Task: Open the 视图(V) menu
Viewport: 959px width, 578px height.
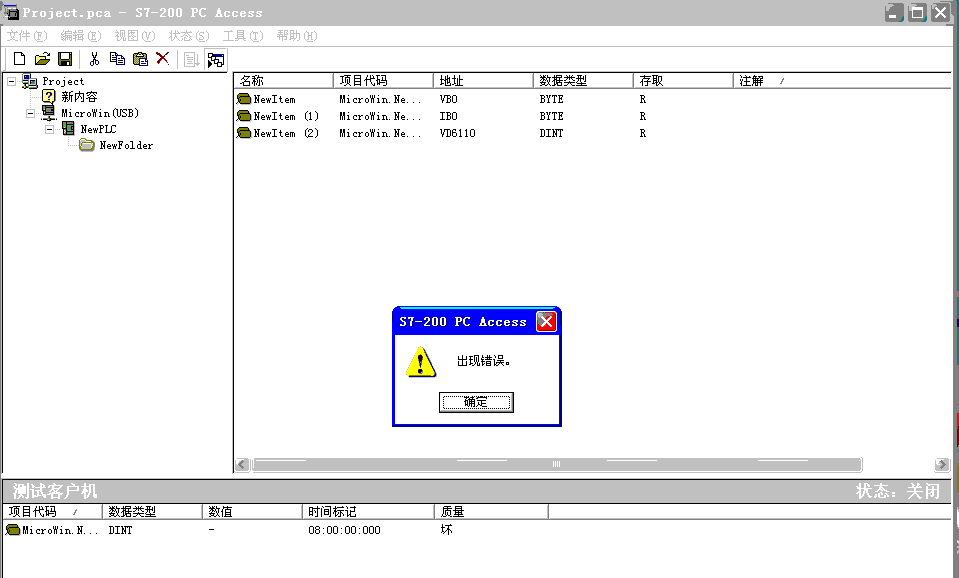Action: (135, 36)
